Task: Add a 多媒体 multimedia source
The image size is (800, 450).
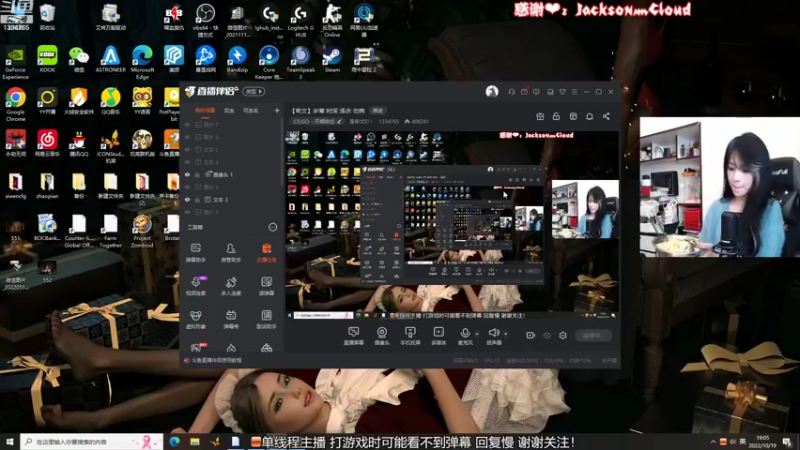Action: [x=438, y=336]
